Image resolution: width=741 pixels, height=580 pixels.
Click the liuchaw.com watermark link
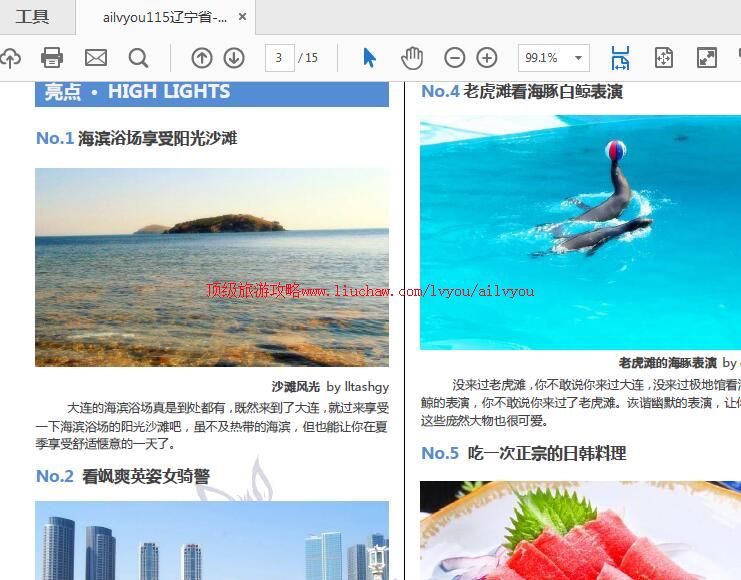pyautogui.click(x=370, y=291)
